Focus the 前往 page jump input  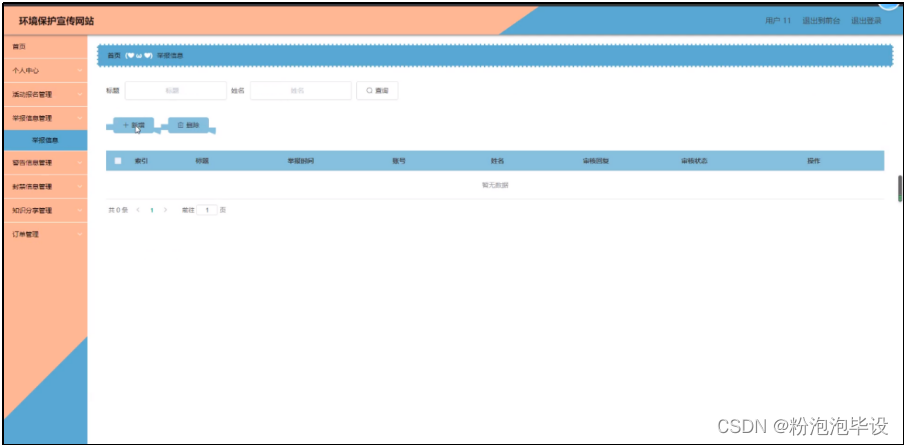(x=207, y=210)
